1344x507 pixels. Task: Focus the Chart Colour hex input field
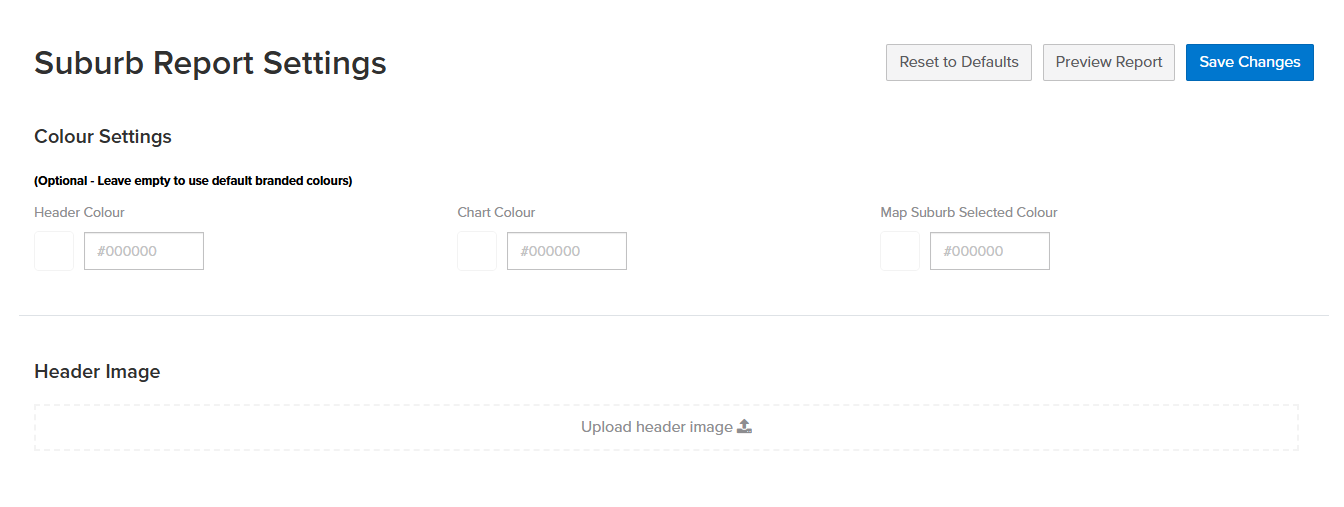pos(567,251)
